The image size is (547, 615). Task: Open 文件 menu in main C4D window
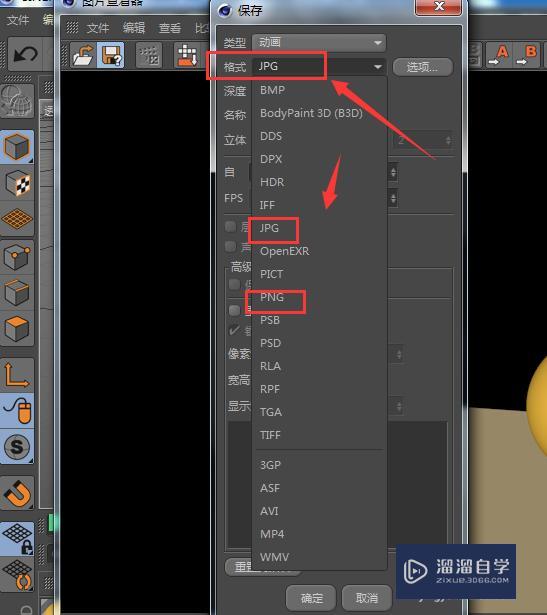(x=18, y=20)
